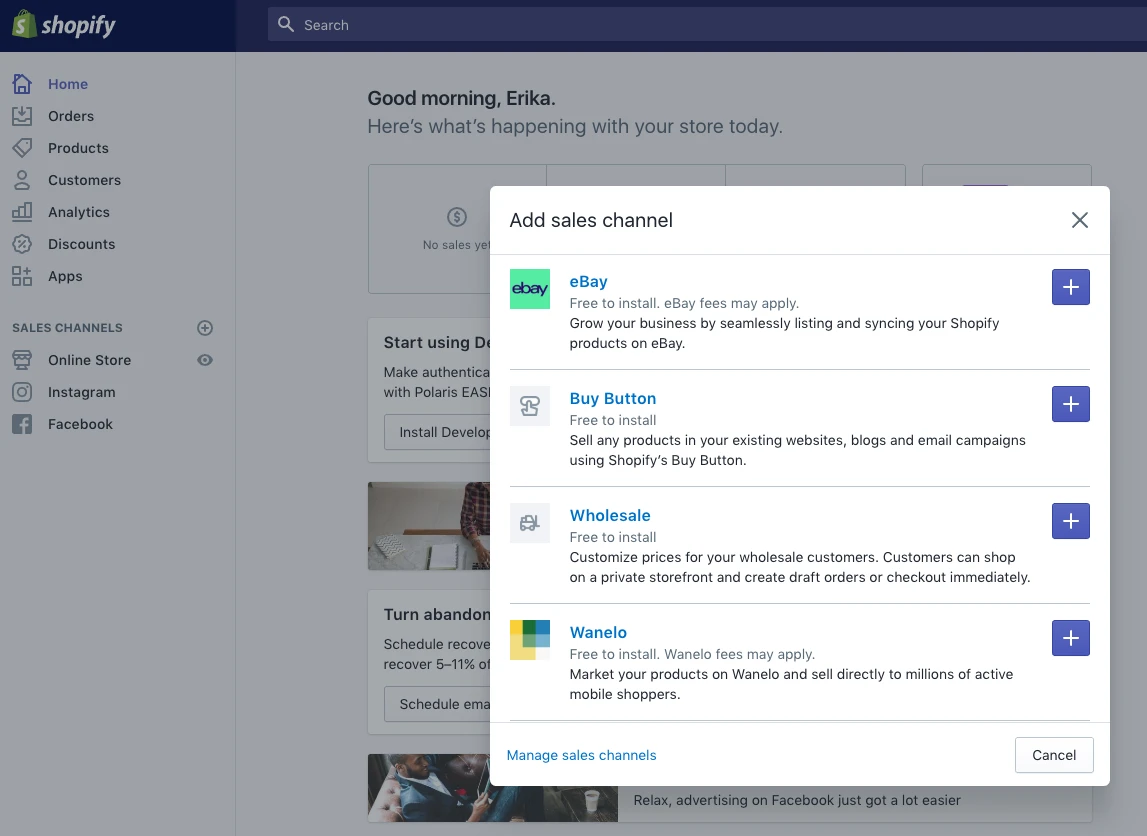Click the Schedule ema button behind the dialog

pos(437,704)
